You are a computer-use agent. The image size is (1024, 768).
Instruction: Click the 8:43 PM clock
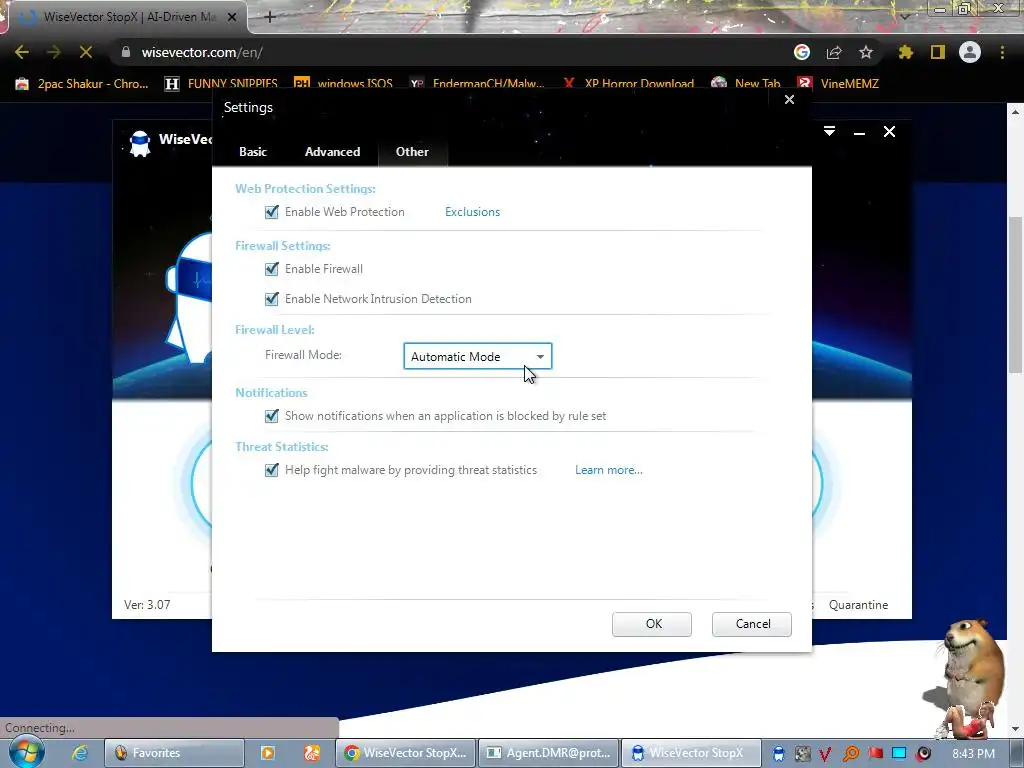973,754
